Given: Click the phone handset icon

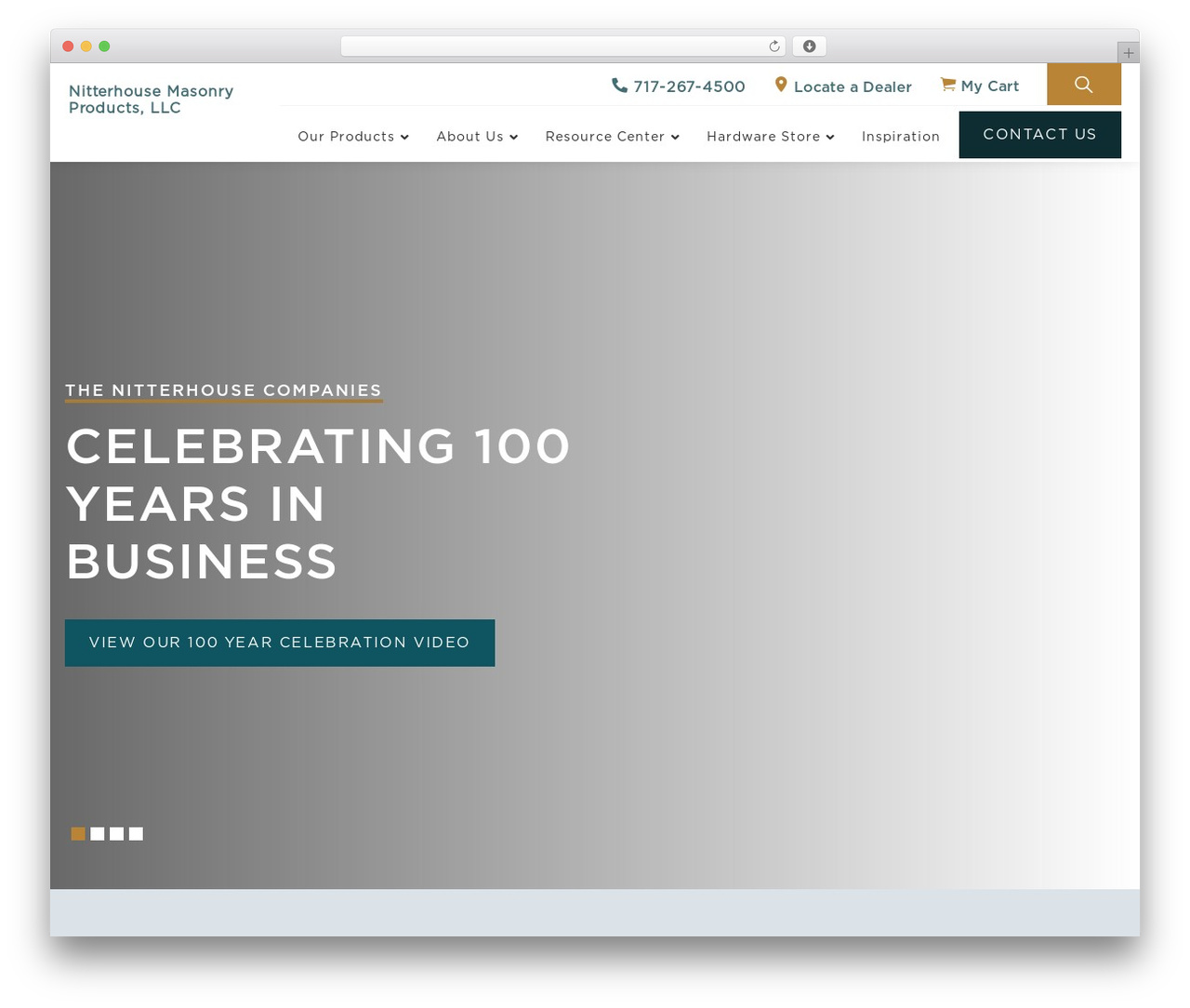Looking at the screenshot, I should (x=619, y=85).
